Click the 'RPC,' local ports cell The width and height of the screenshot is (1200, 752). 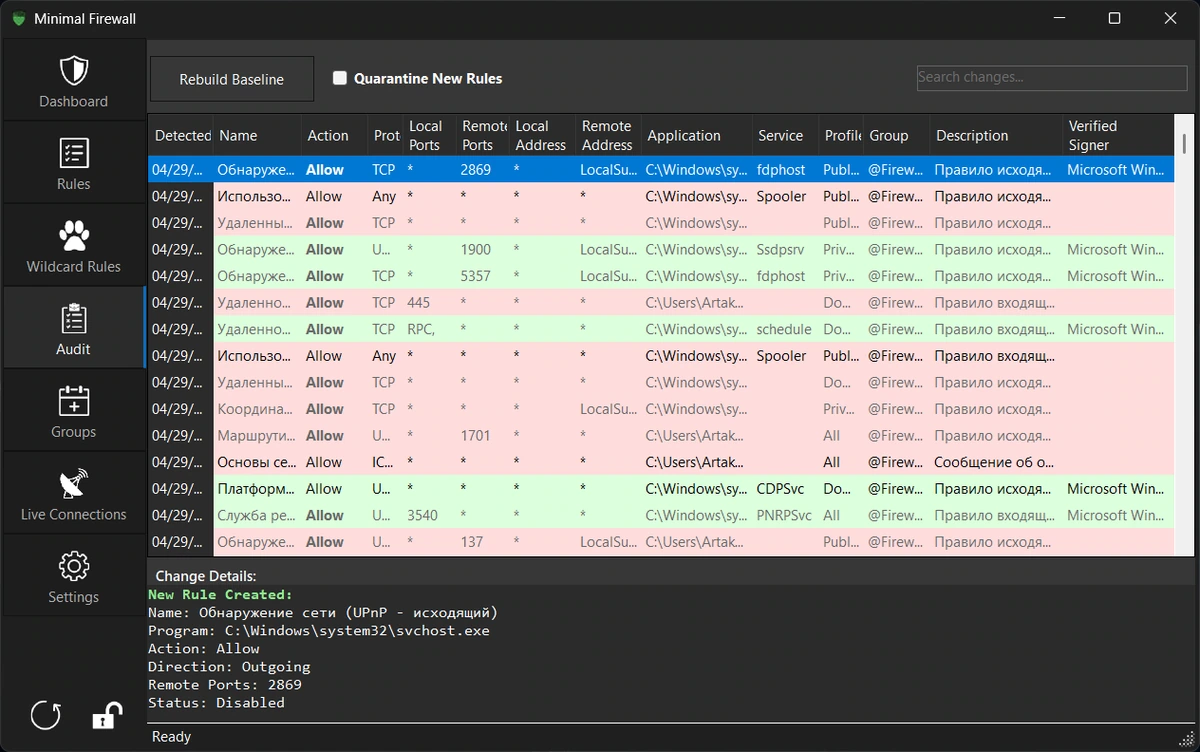coord(429,329)
